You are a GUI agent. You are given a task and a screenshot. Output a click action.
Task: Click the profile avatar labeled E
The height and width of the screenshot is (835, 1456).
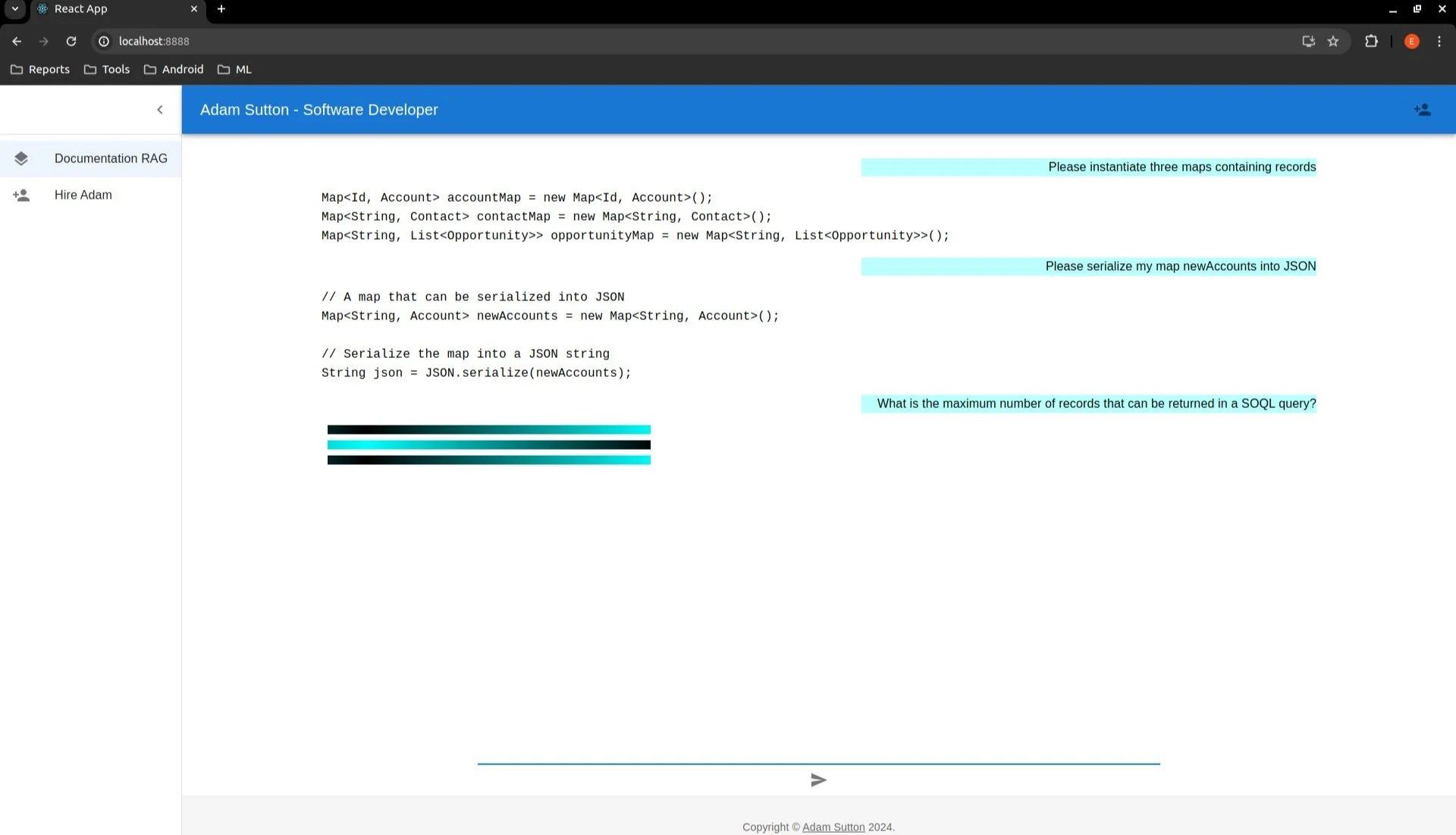[x=1411, y=41]
